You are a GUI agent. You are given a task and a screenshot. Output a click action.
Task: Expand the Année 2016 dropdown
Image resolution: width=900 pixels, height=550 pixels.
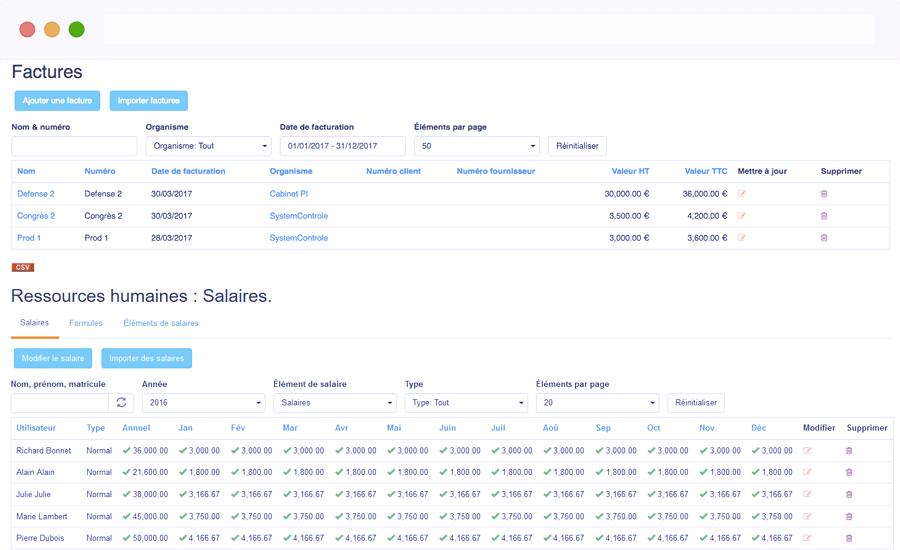pyautogui.click(x=203, y=402)
